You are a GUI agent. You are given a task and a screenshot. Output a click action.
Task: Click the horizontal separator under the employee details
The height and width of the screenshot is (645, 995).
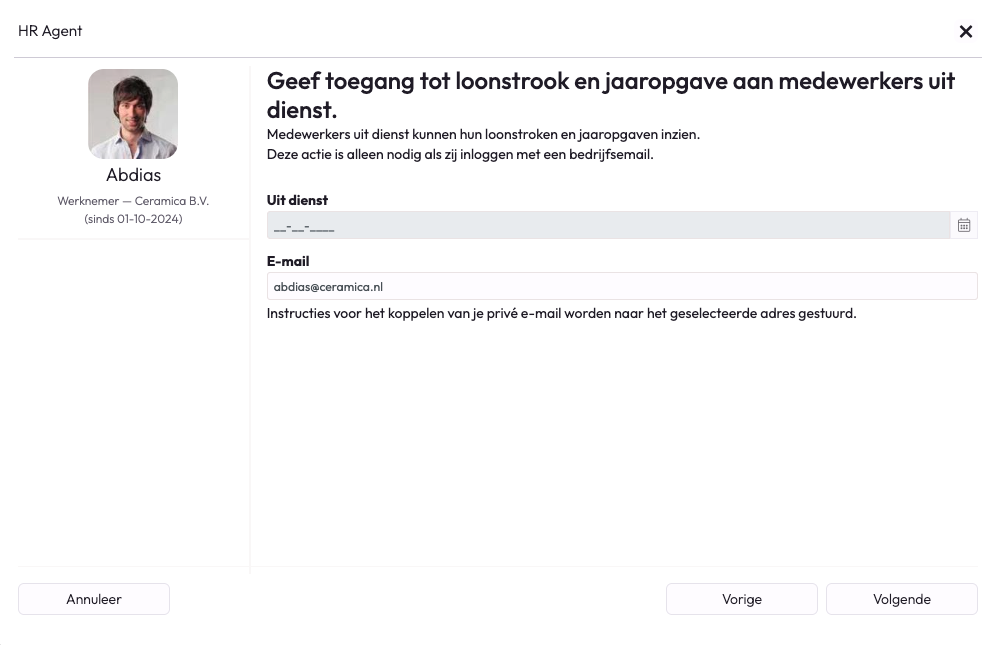coord(133,239)
